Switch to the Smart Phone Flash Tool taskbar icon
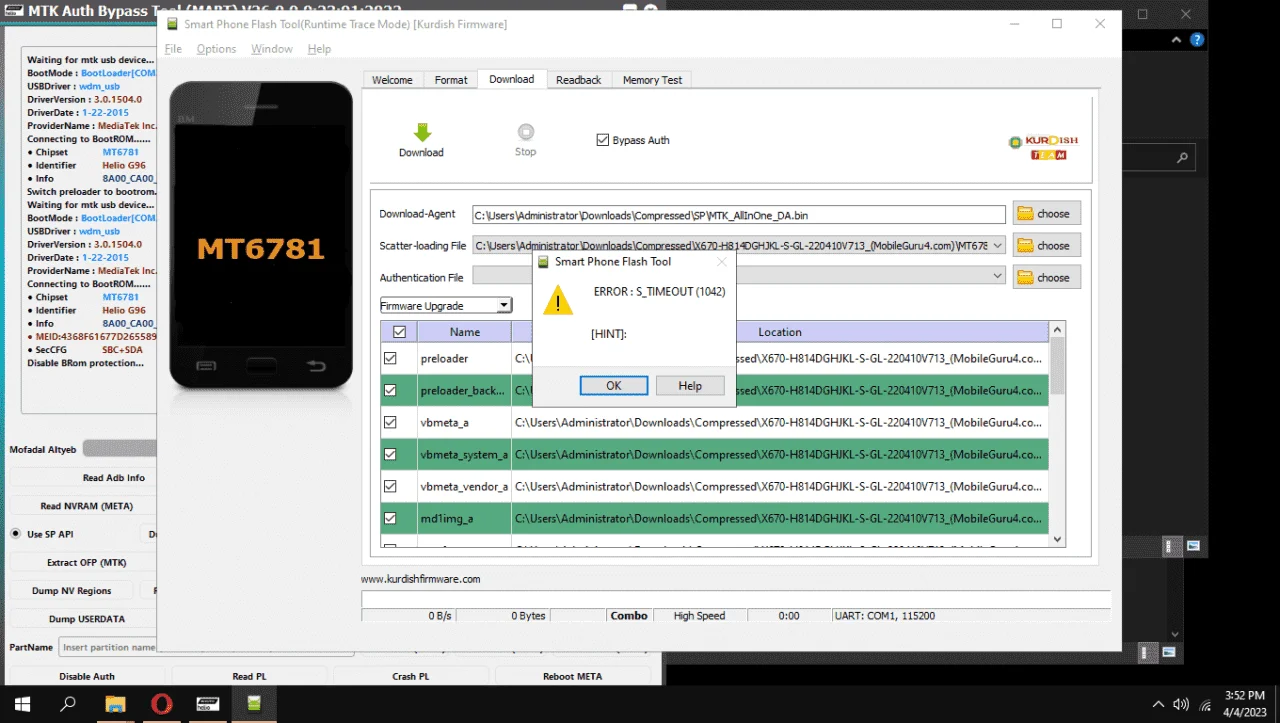1280x723 pixels. (x=254, y=703)
